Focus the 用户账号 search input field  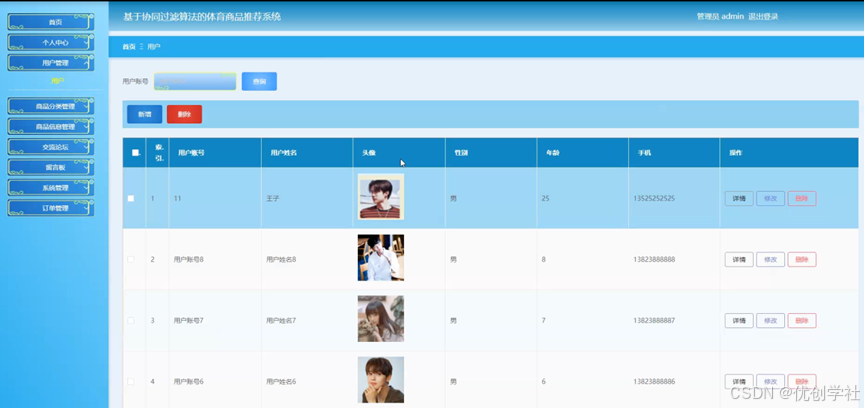195,81
